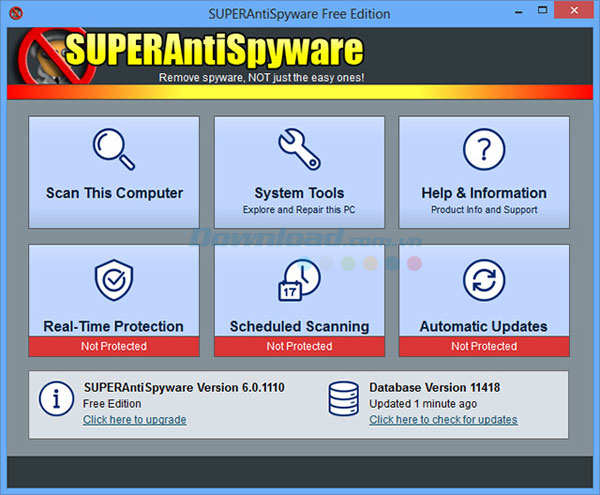Click the window title SUPERAntiSpyware Free Edition

tap(299, 14)
